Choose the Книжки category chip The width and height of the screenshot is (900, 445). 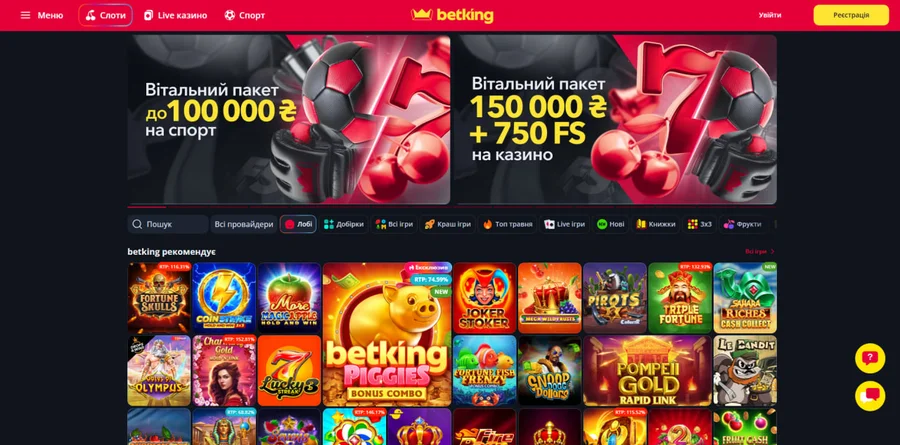tap(656, 225)
